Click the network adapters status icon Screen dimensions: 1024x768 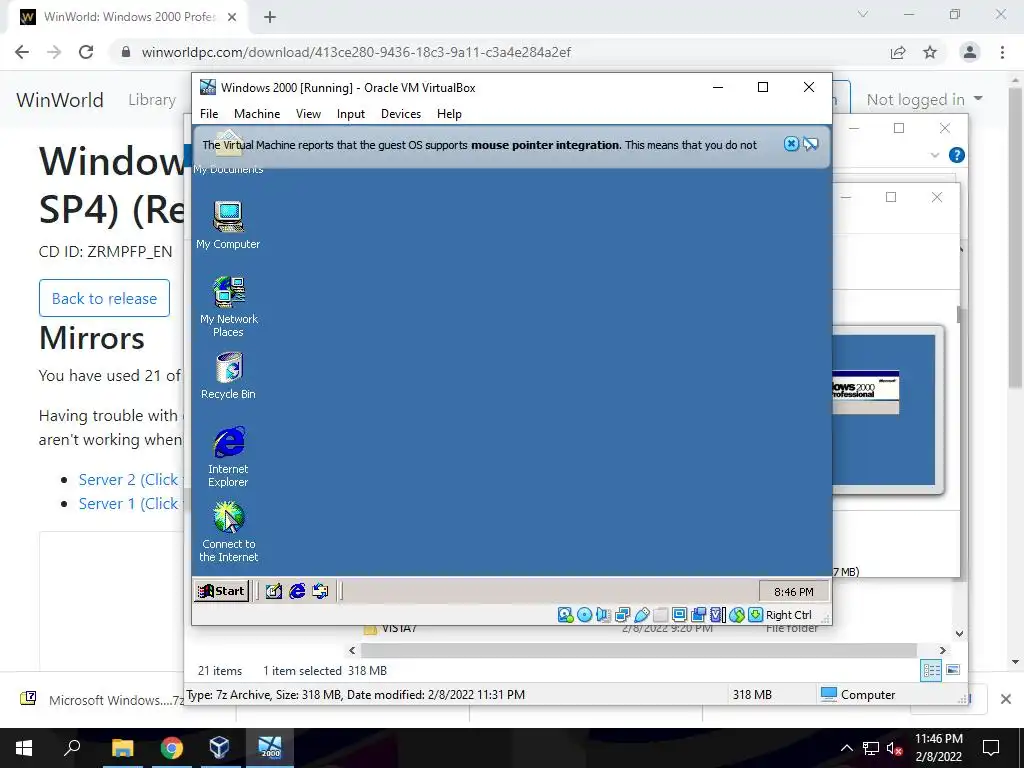pyautogui.click(x=622, y=615)
